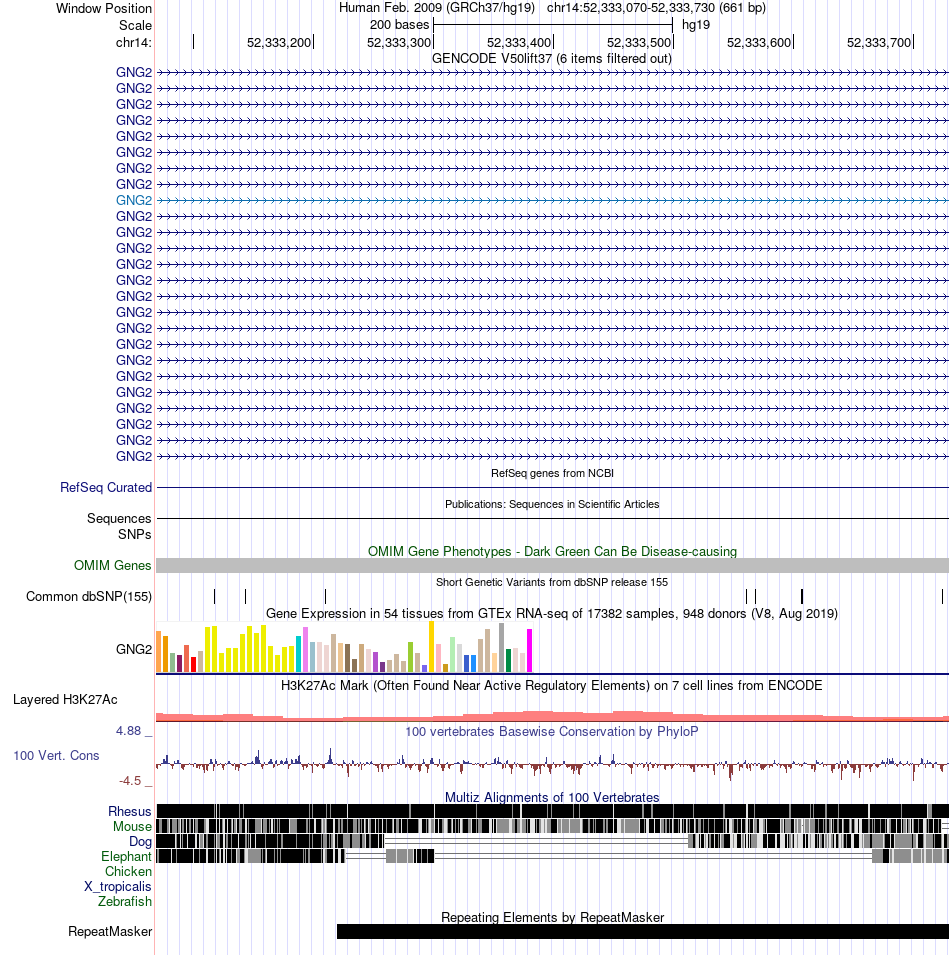The height and width of the screenshot is (955, 950).
Task: Click the gray OMIM Genes bar
Action: [552, 565]
